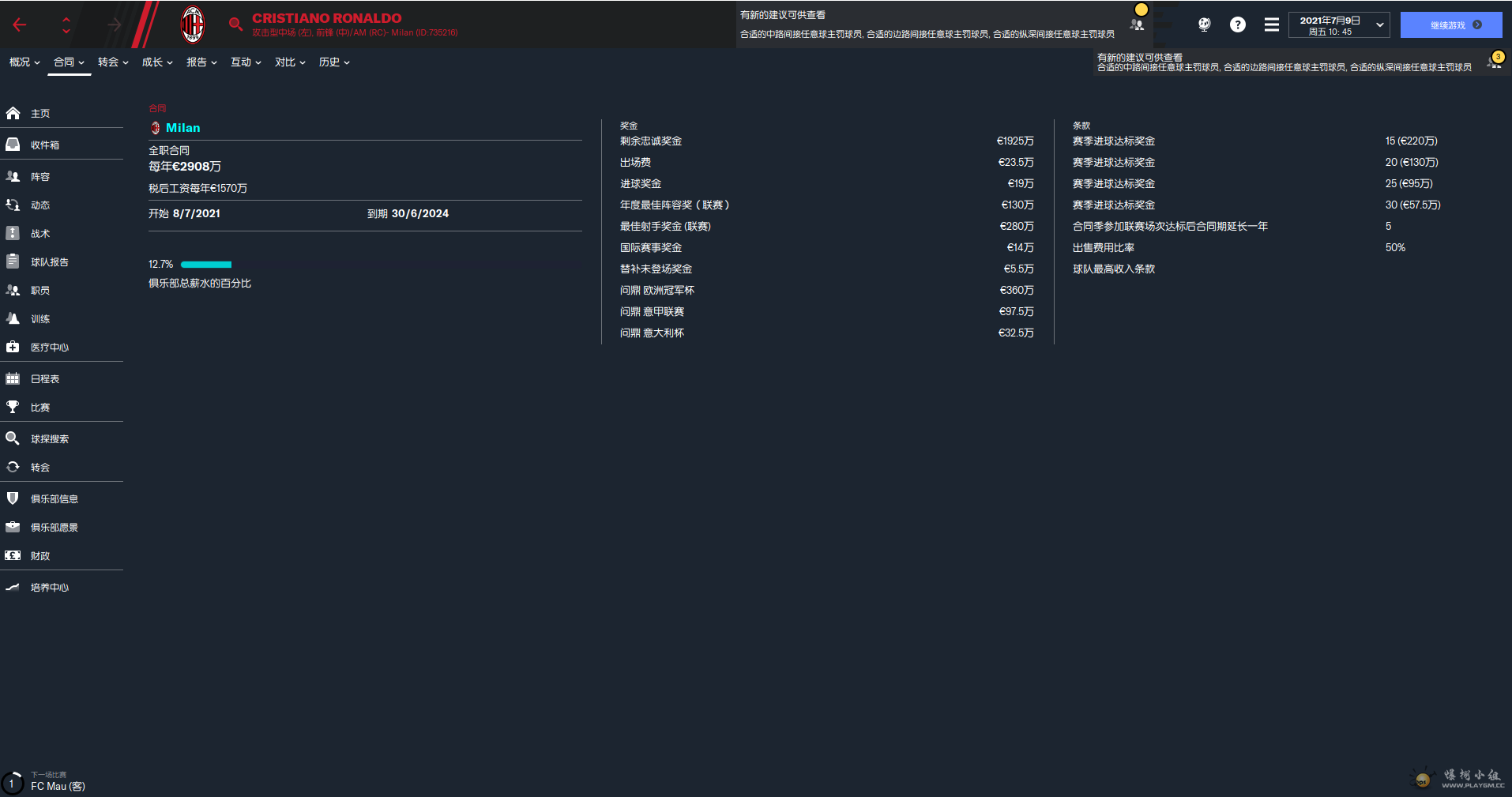Open 培养中心 development centre in sidebar
This screenshot has height=797, width=1512.
point(62,588)
